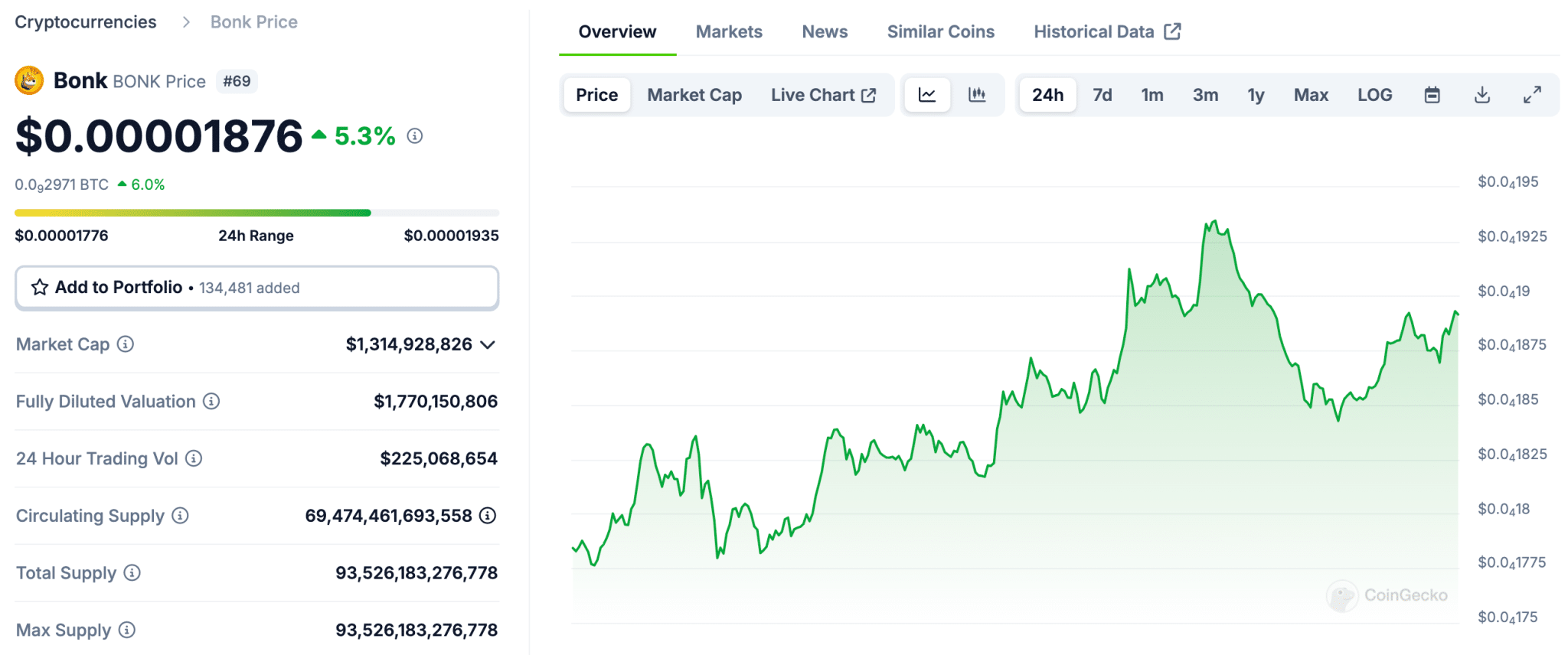The height and width of the screenshot is (655, 1568).
Task: Click the Bonk coin logo icon
Action: pyautogui.click(x=29, y=80)
